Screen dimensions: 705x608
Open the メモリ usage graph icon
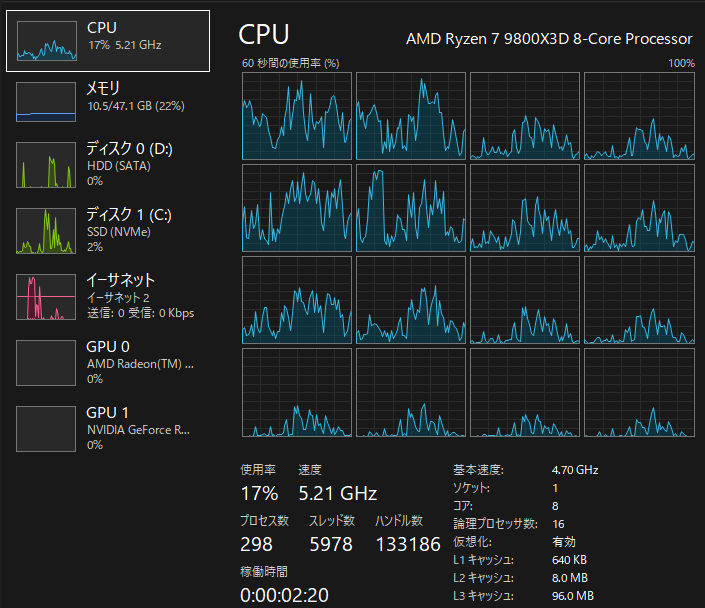pos(46,101)
